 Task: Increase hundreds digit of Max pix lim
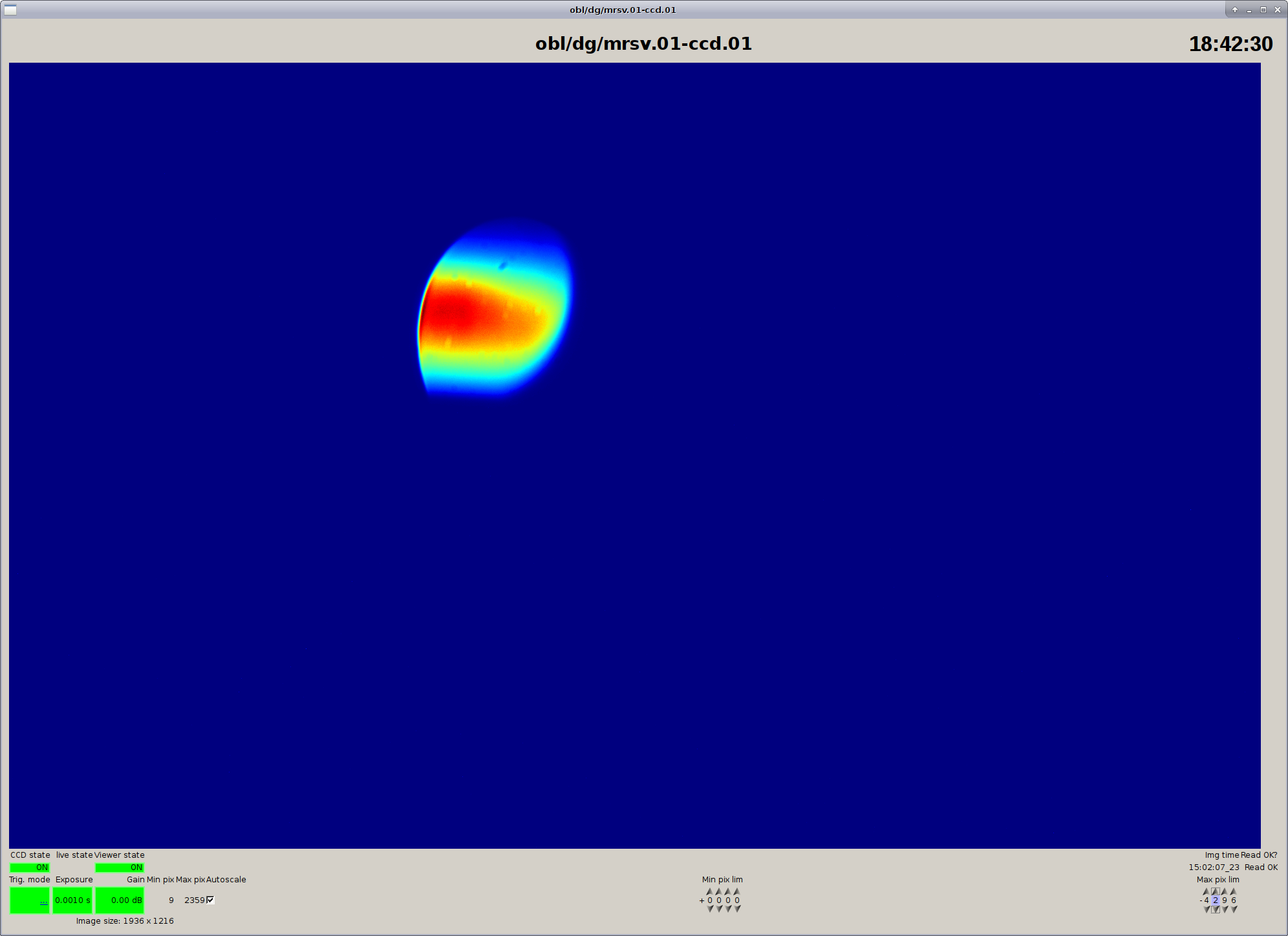1216,891
